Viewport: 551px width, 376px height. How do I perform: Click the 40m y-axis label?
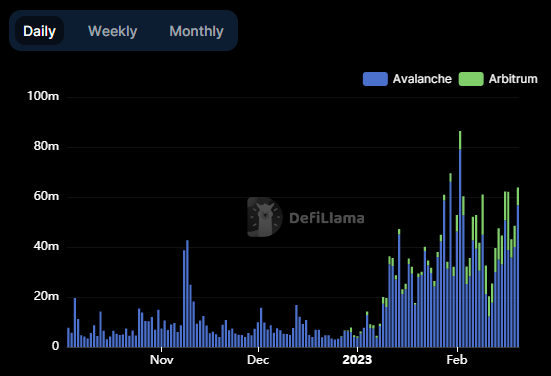[46, 246]
